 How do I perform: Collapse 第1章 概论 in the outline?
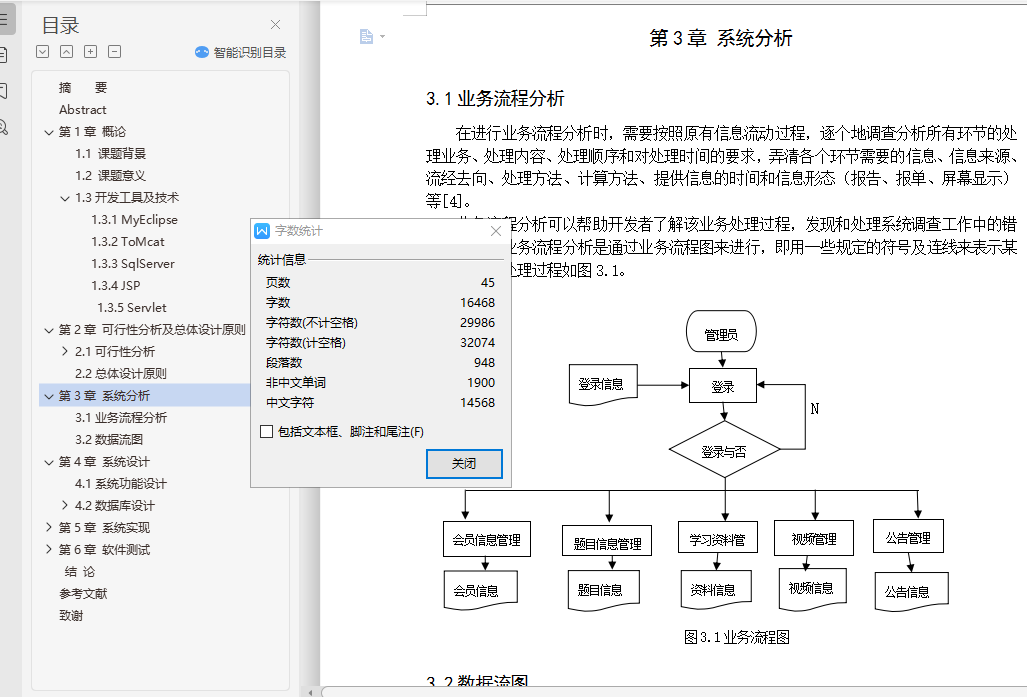(x=48, y=132)
